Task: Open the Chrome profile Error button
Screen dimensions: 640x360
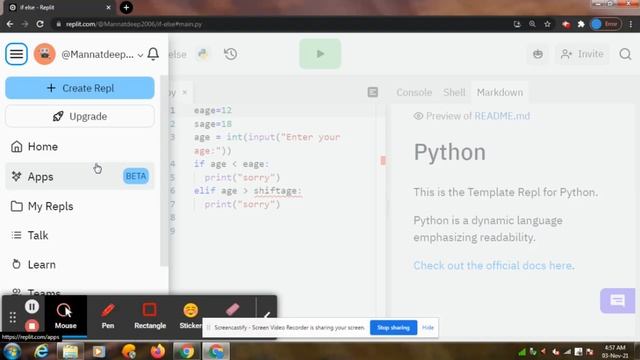Action: pyautogui.click(x=606, y=24)
